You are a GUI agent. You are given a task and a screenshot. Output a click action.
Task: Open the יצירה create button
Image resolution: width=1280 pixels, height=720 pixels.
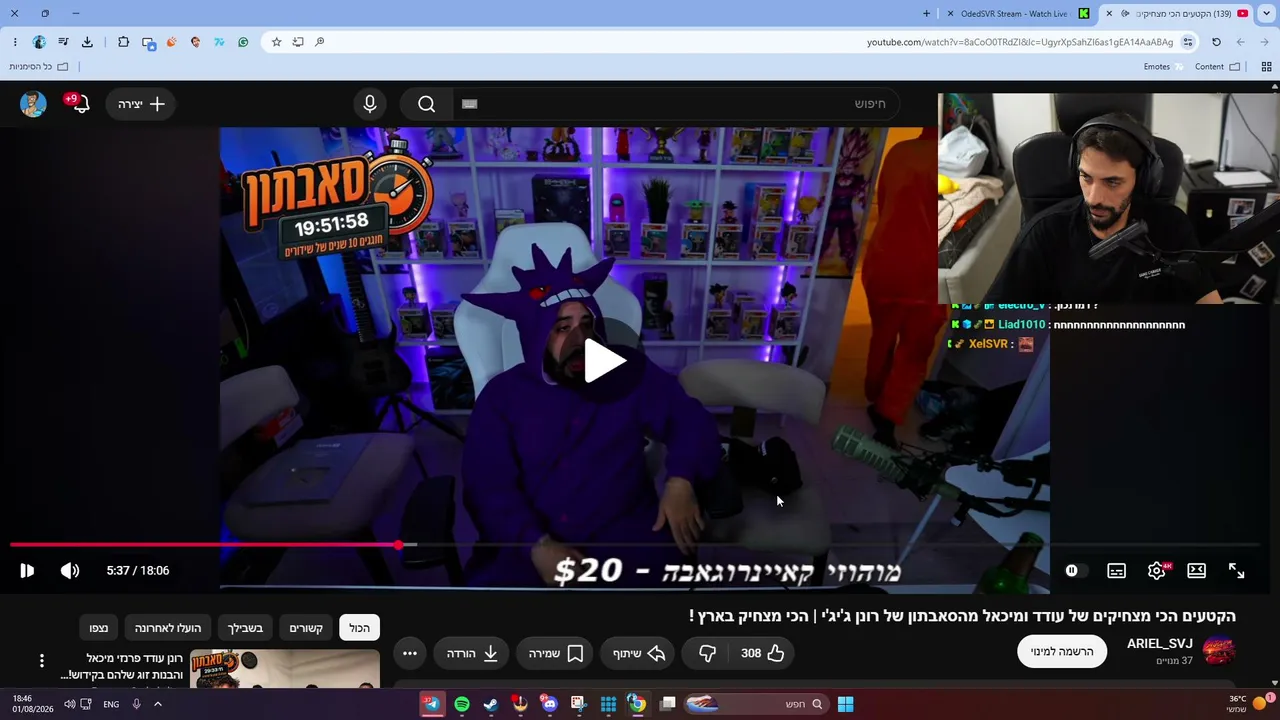141,104
